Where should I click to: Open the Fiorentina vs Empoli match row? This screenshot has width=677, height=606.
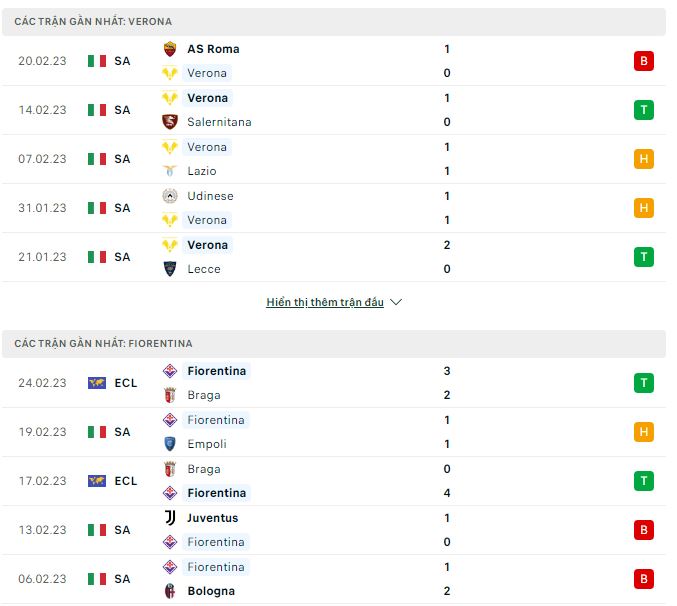334,432
